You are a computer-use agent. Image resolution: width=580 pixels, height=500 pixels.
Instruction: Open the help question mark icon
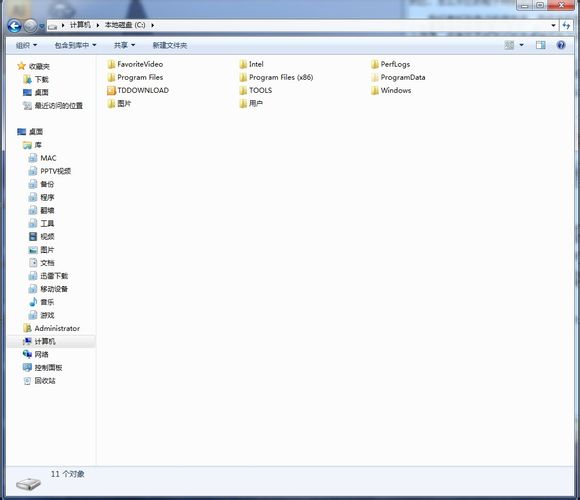point(561,45)
